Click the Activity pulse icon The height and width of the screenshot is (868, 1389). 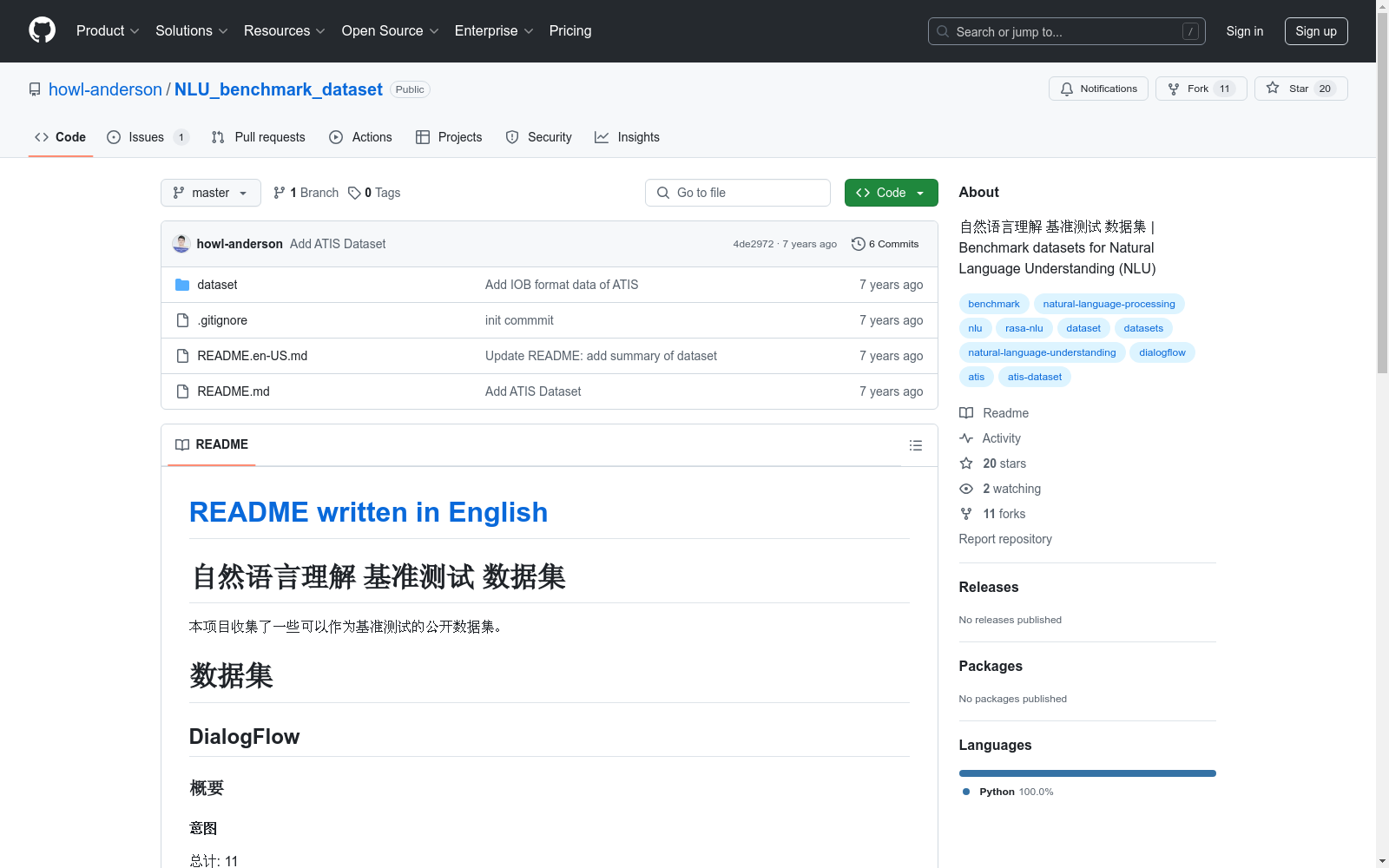[x=966, y=438]
